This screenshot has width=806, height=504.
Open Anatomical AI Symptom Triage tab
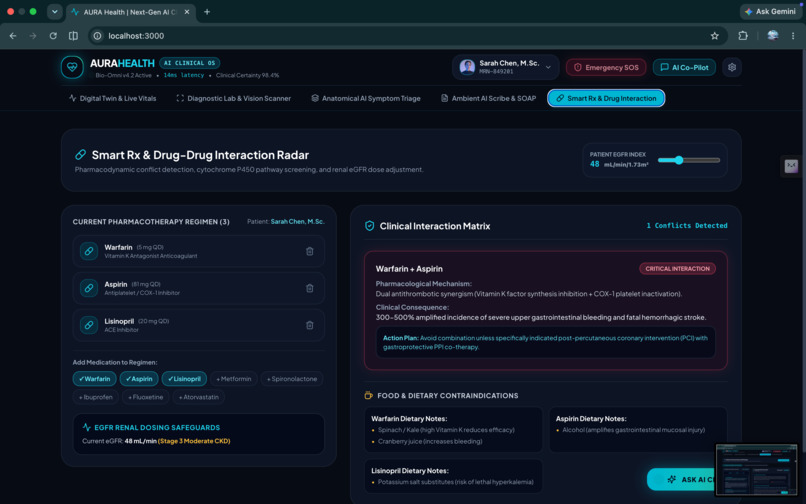click(365, 98)
